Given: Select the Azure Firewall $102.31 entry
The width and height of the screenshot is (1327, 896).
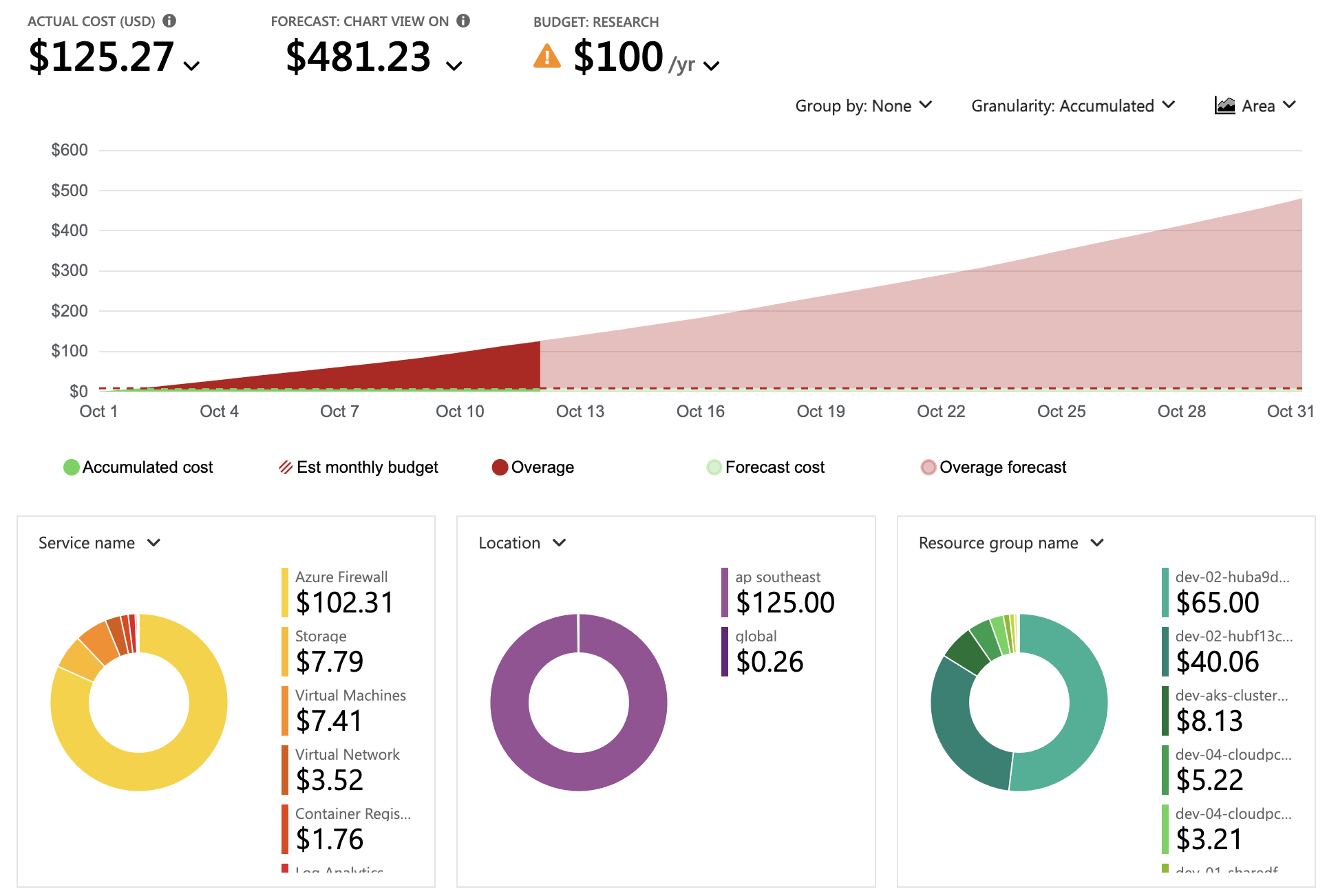Looking at the screenshot, I should coord(337,593).
